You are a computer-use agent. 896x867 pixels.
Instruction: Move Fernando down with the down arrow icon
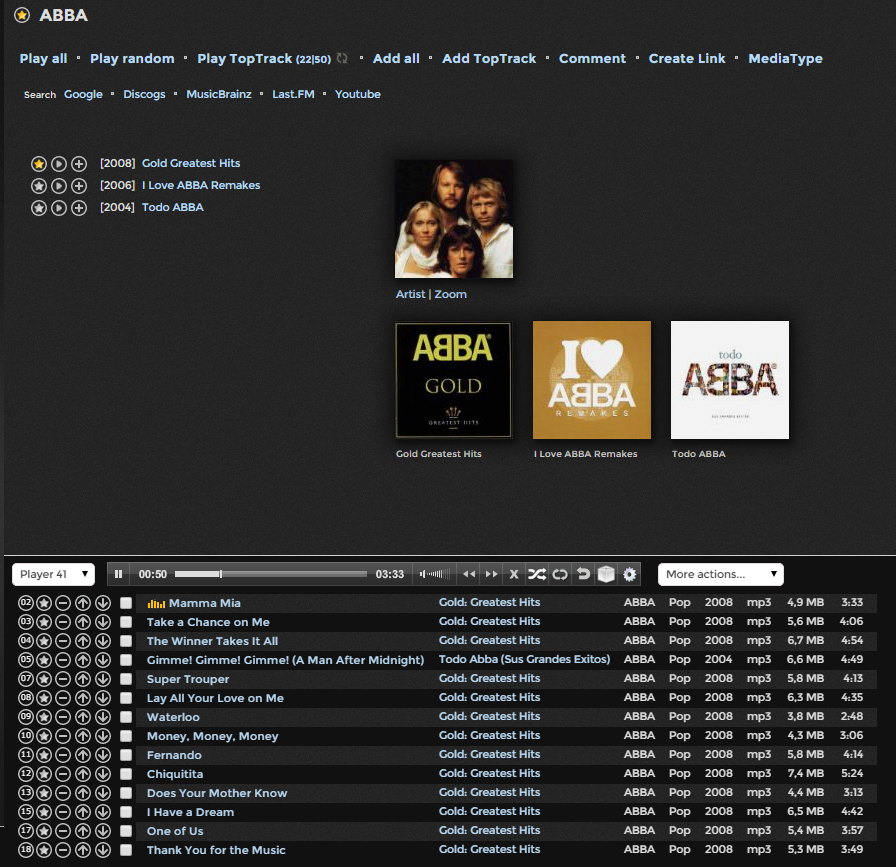(103, 755)
